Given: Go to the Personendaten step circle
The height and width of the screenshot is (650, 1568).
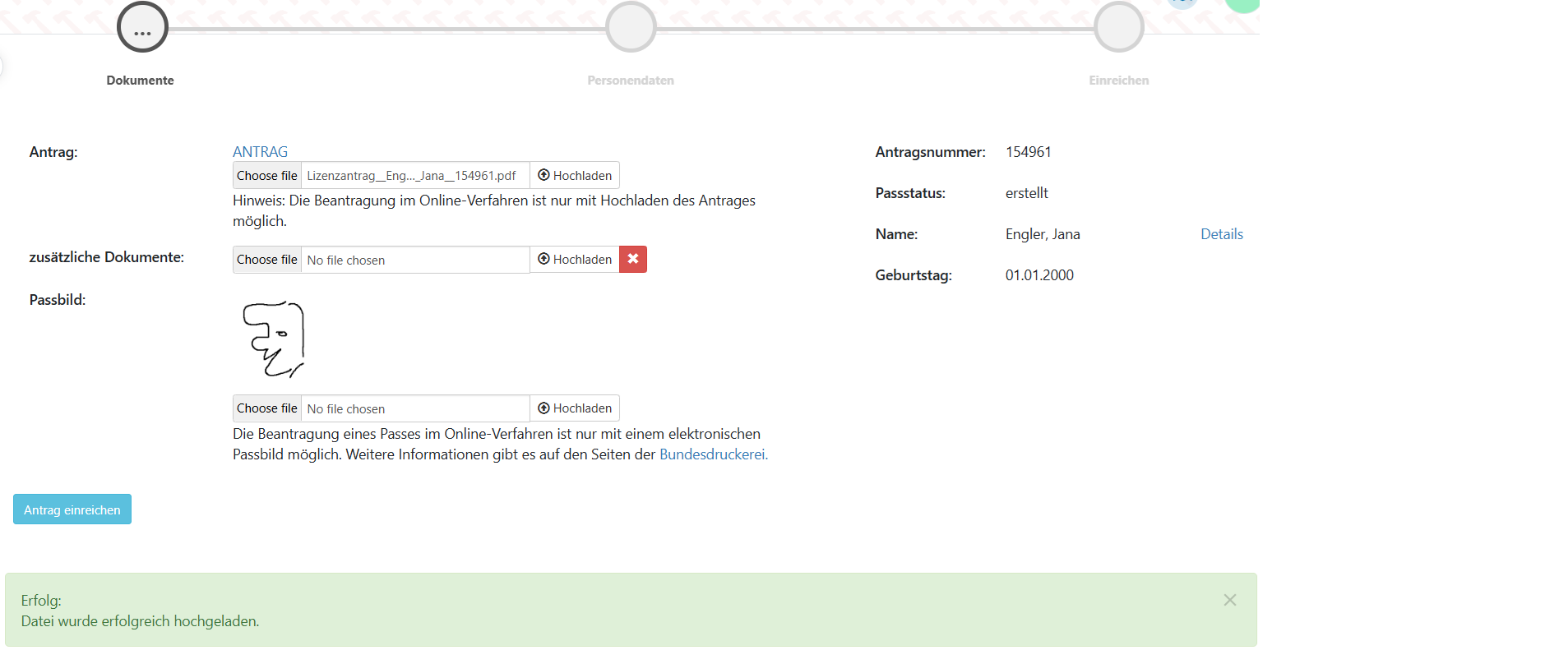Looking at the screenshot, I should [x=631, y=28].
